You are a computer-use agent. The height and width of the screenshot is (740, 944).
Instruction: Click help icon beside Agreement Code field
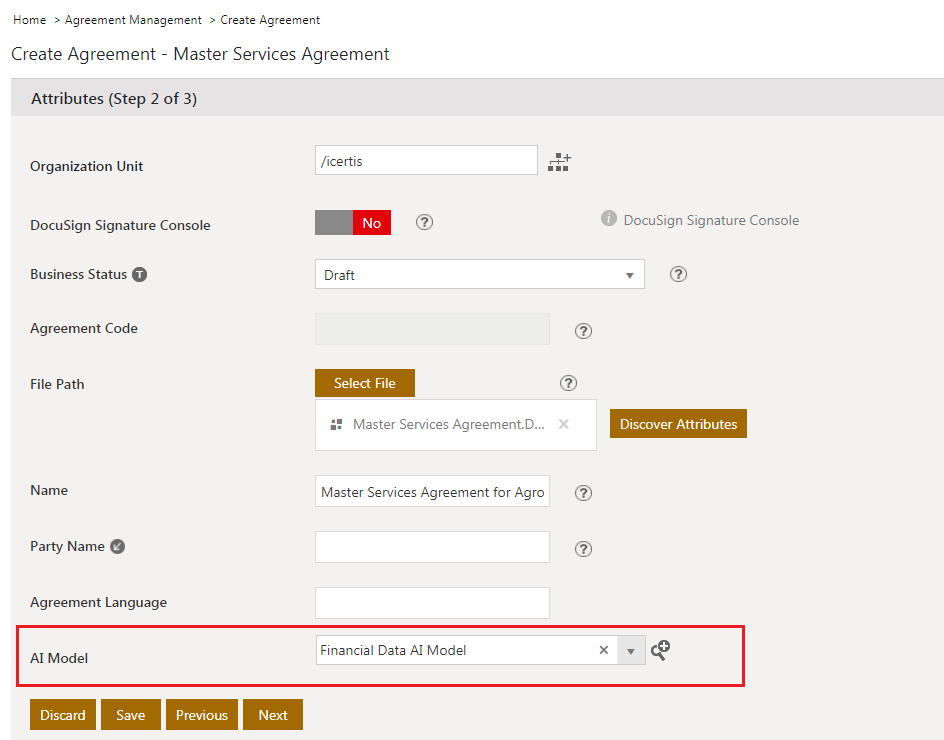tap(584, 331)
